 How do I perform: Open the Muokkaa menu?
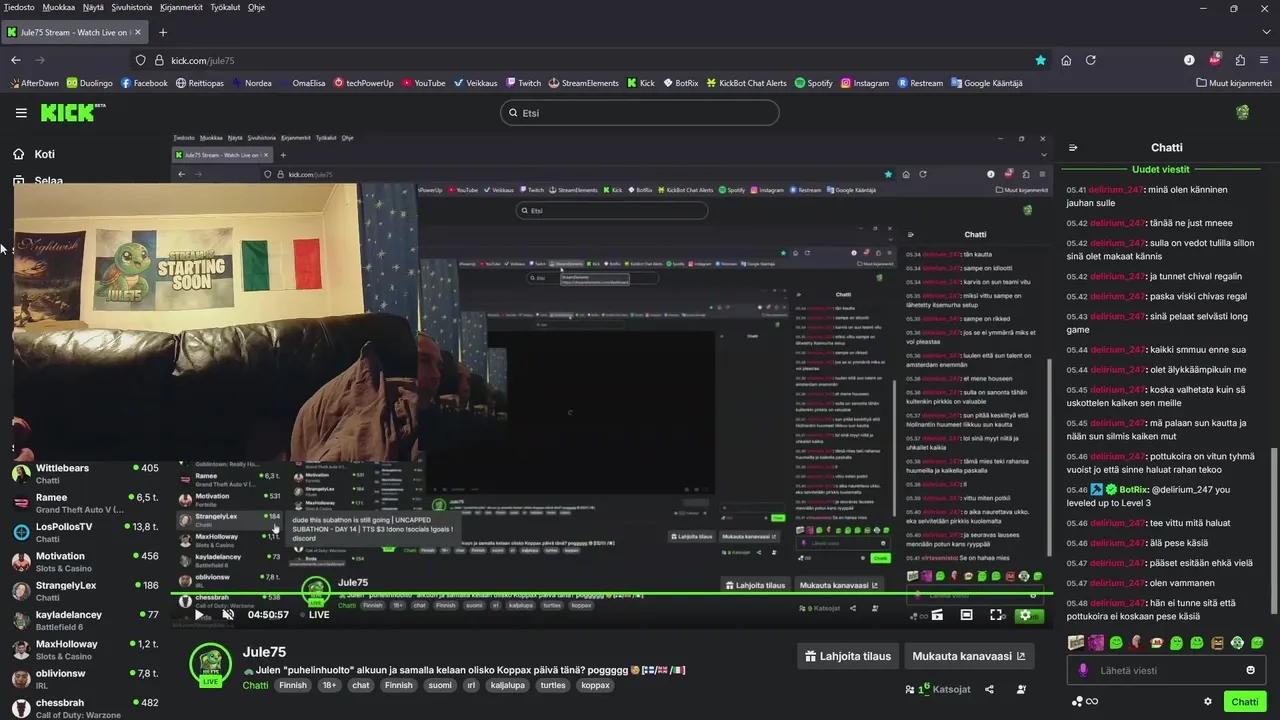coord(59,7)
